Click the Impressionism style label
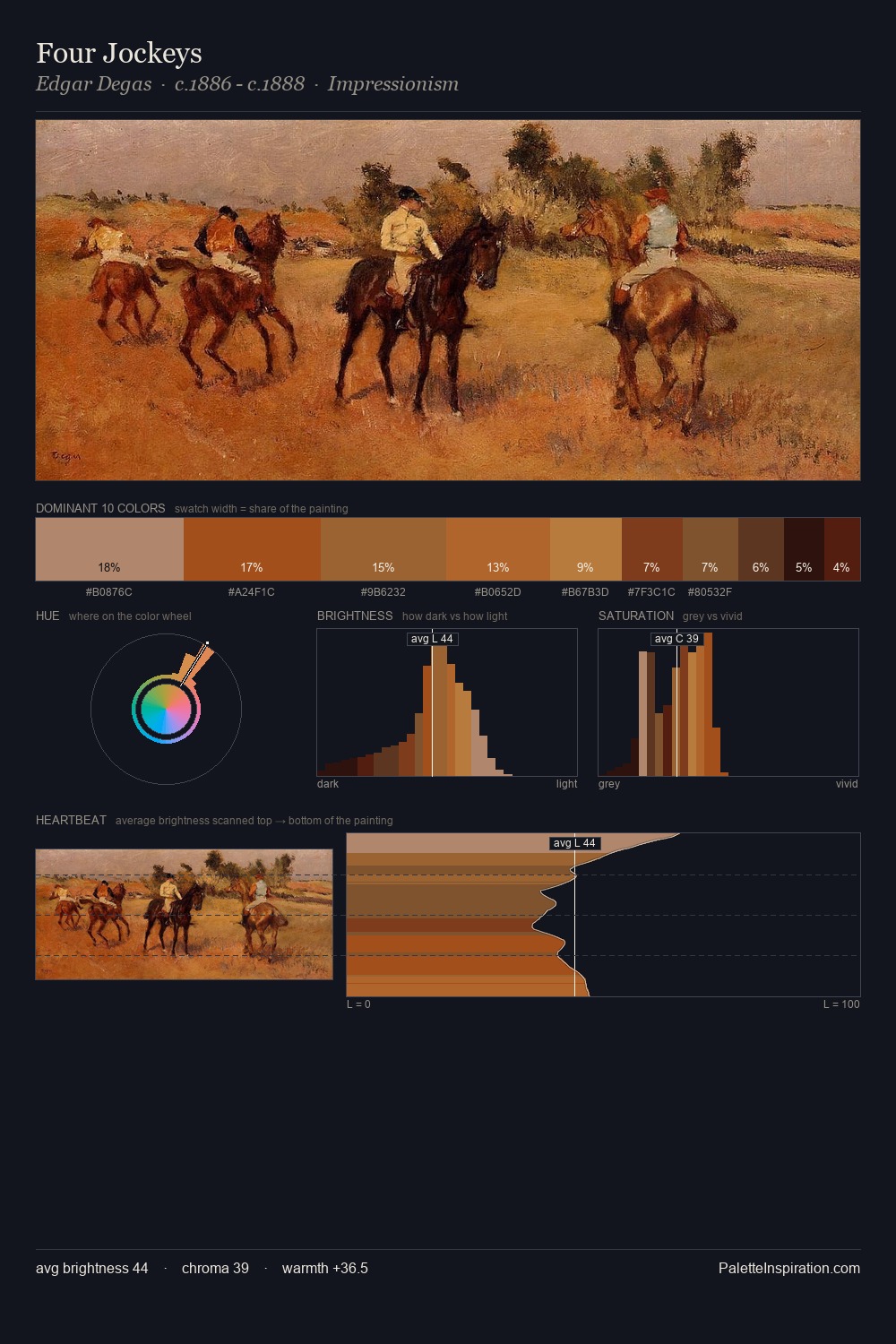The height and width of the screenshot is (1344, 896). tap(393, 84)
